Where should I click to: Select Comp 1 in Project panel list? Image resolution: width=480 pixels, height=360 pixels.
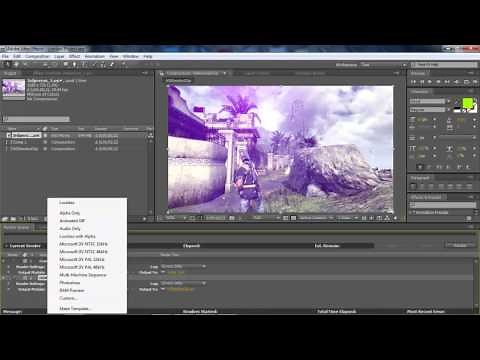[x=18, y=142]
